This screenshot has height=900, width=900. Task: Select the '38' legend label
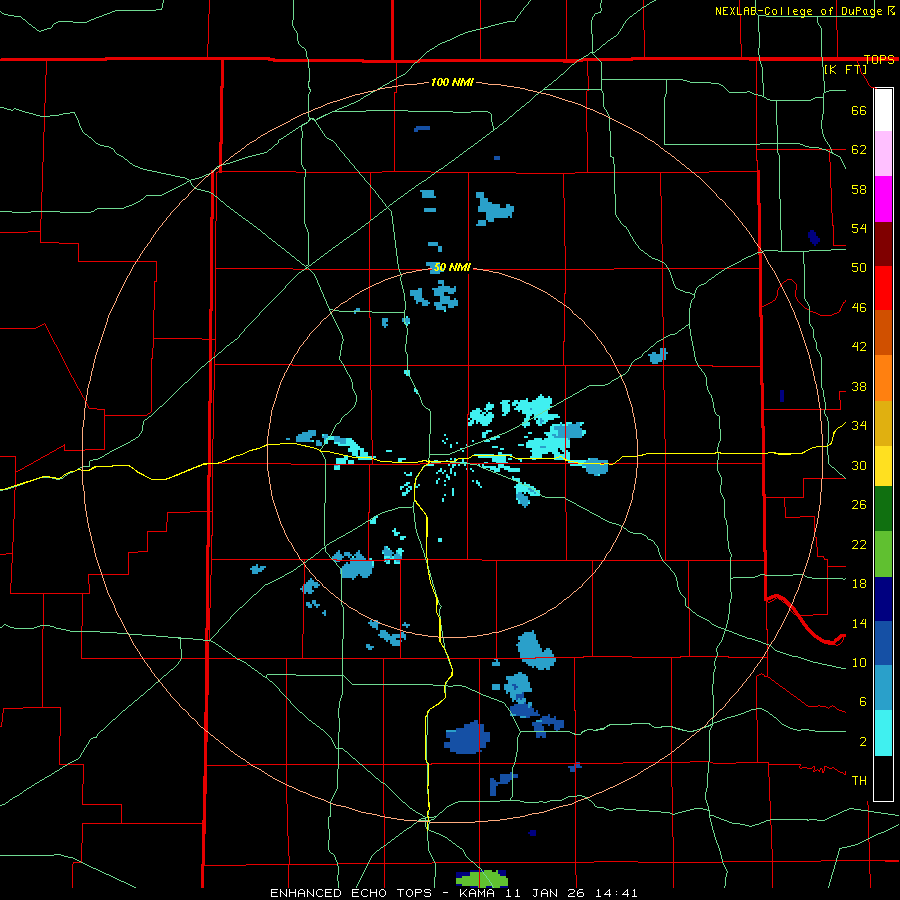point(859,387)
